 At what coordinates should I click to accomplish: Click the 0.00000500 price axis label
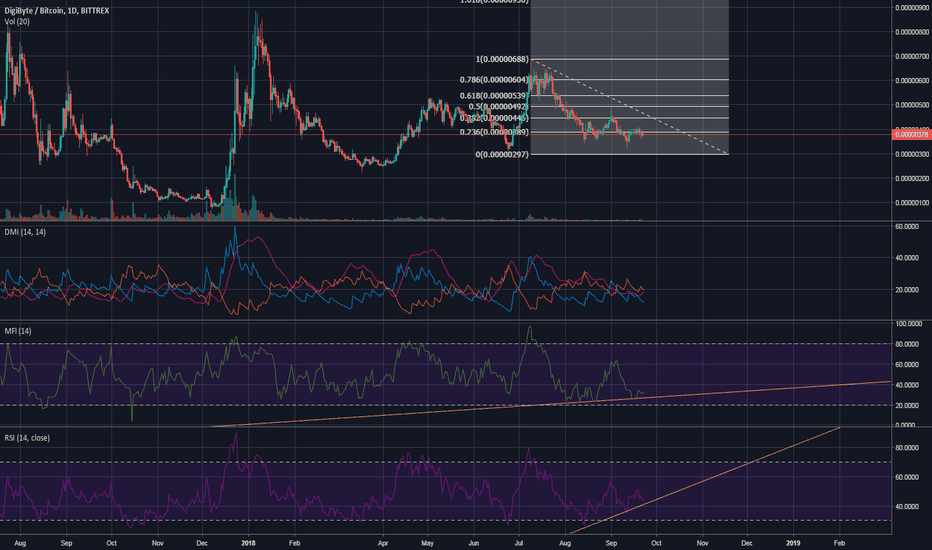click(912, 105)
